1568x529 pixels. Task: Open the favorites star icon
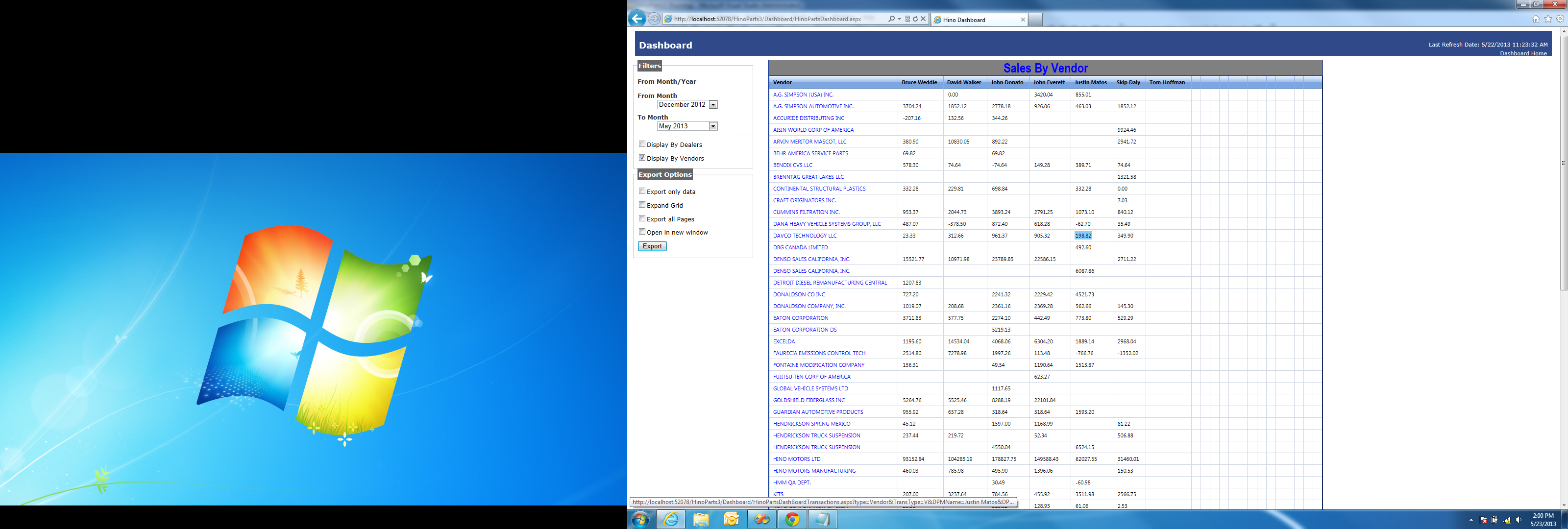pyautogui.click(x=1548, y=19)
